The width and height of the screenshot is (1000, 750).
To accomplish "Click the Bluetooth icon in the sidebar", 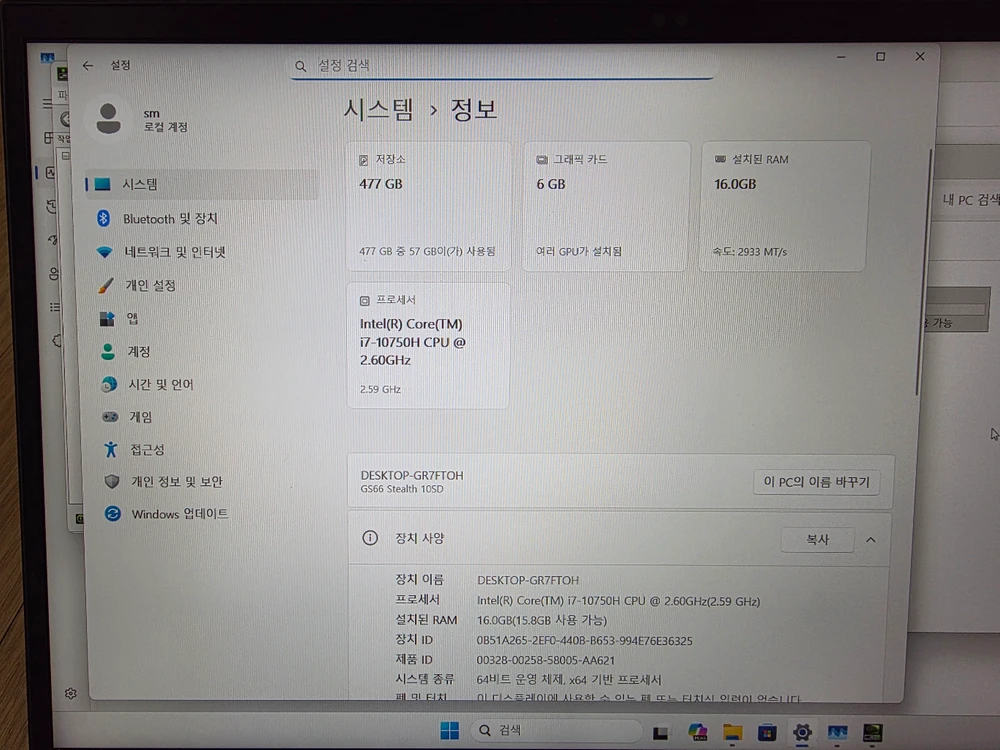I will pos(103,219).
